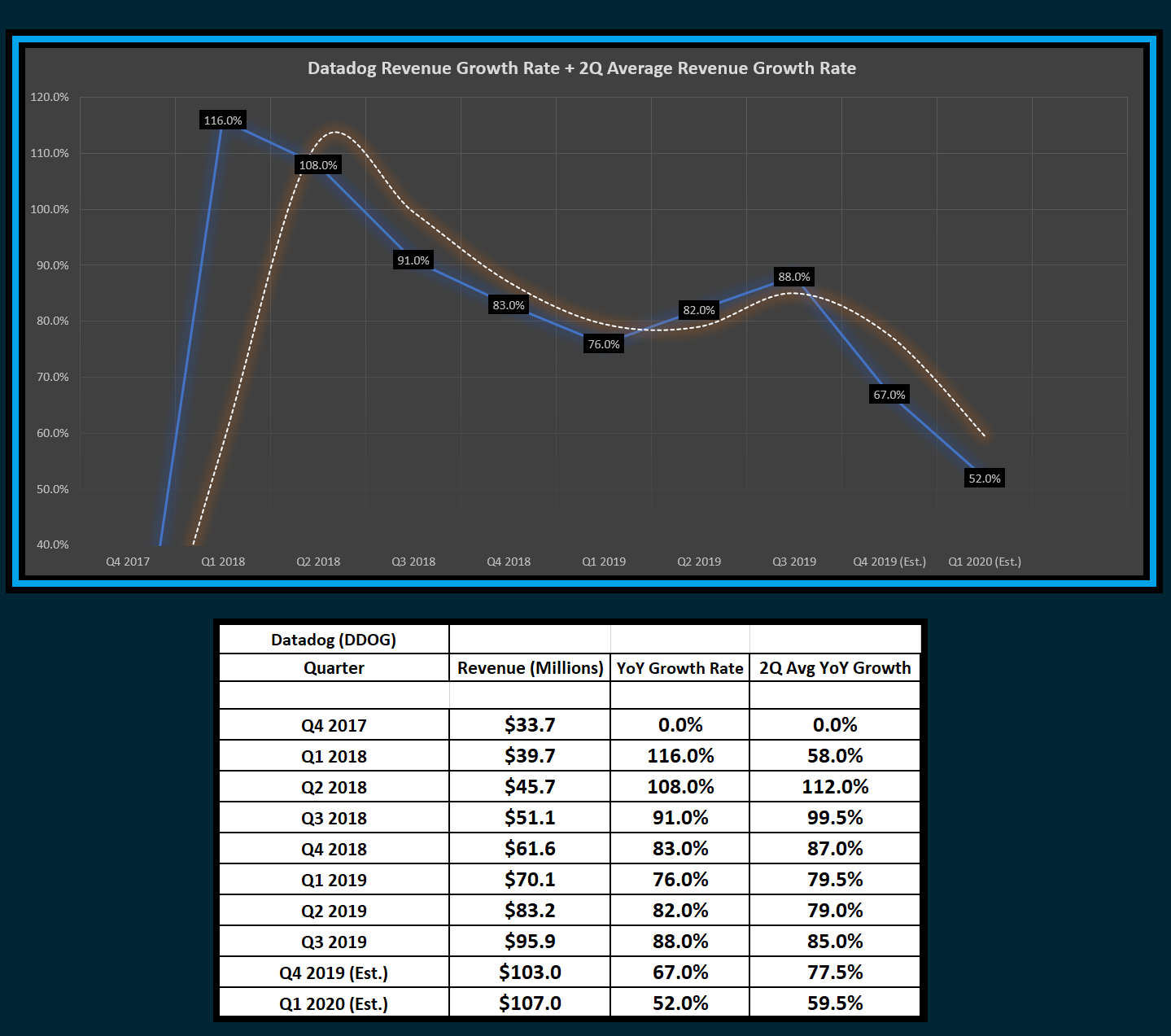
Task: Select the Q1 2019 table row cell
Action: (x=334, y=880)
